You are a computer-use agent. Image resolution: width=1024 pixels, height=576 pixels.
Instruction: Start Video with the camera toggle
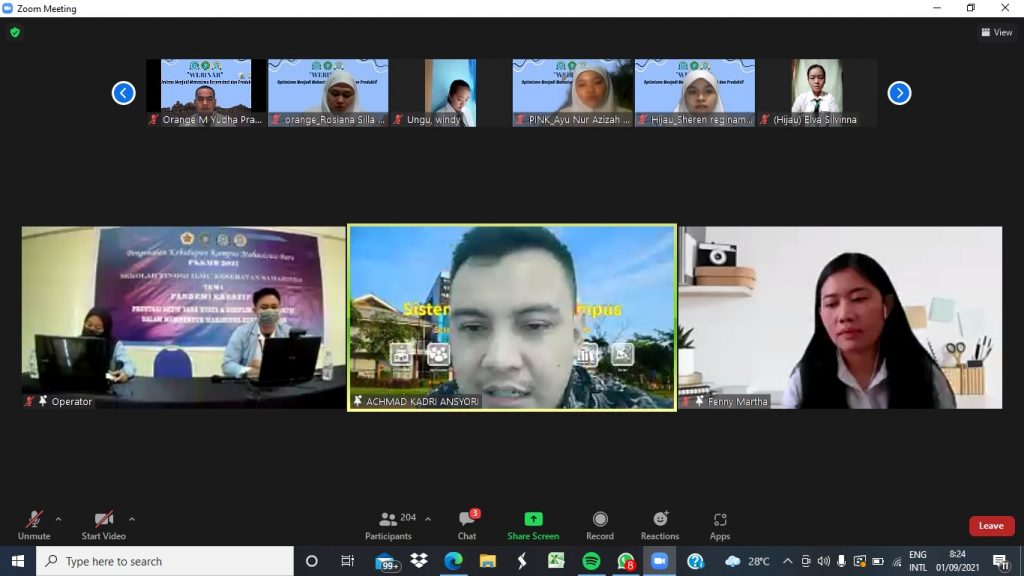tap(103, 520)
